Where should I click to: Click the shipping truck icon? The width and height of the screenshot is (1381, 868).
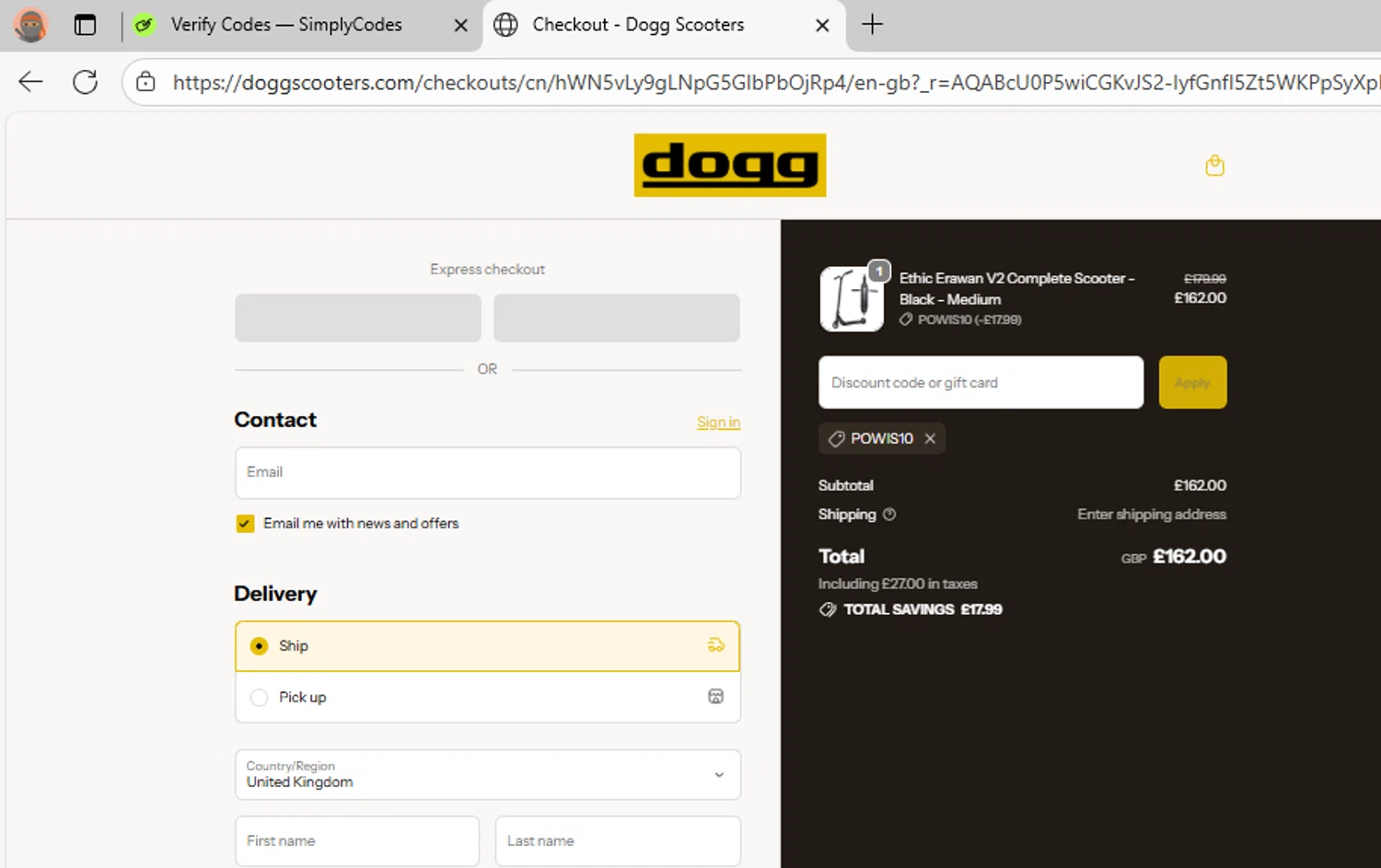point(715,645)
